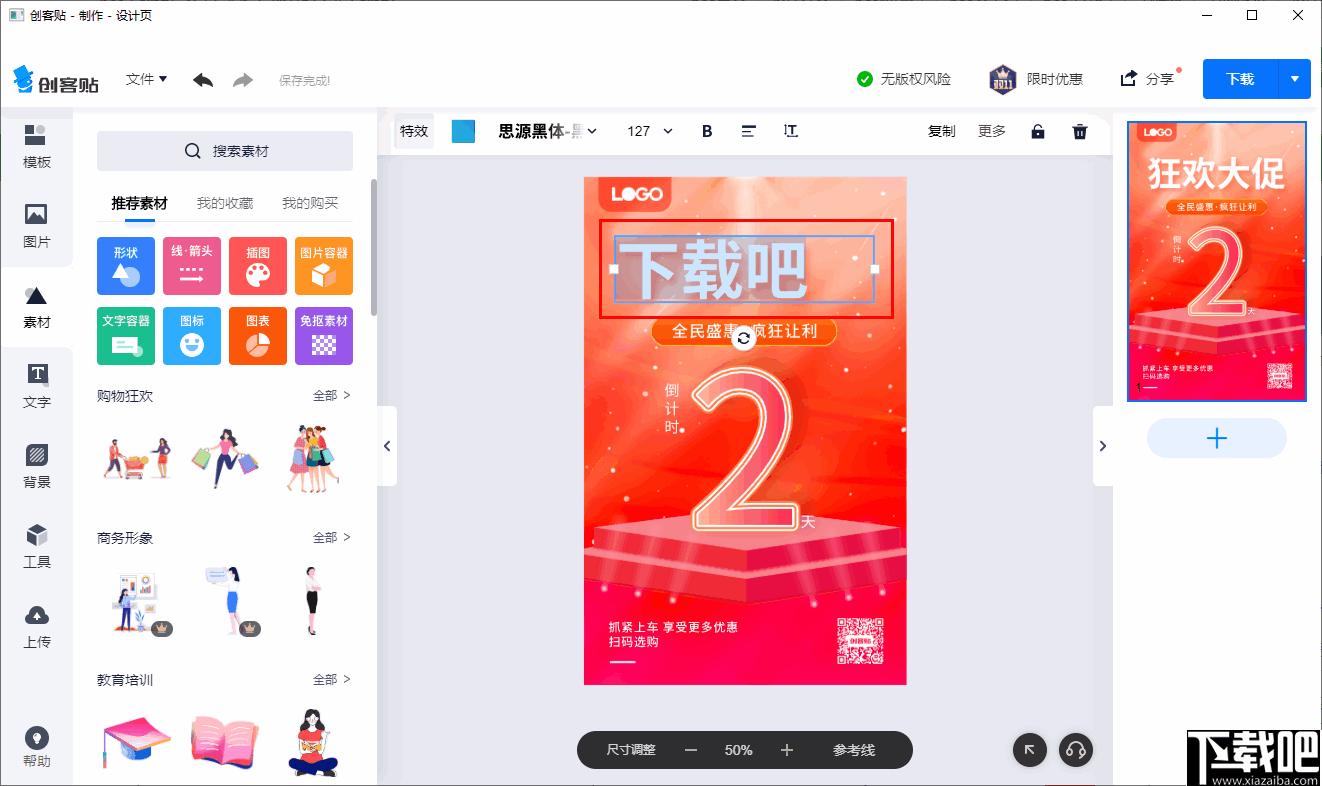Open the blue text color swatch

click(x=463, y=131)
